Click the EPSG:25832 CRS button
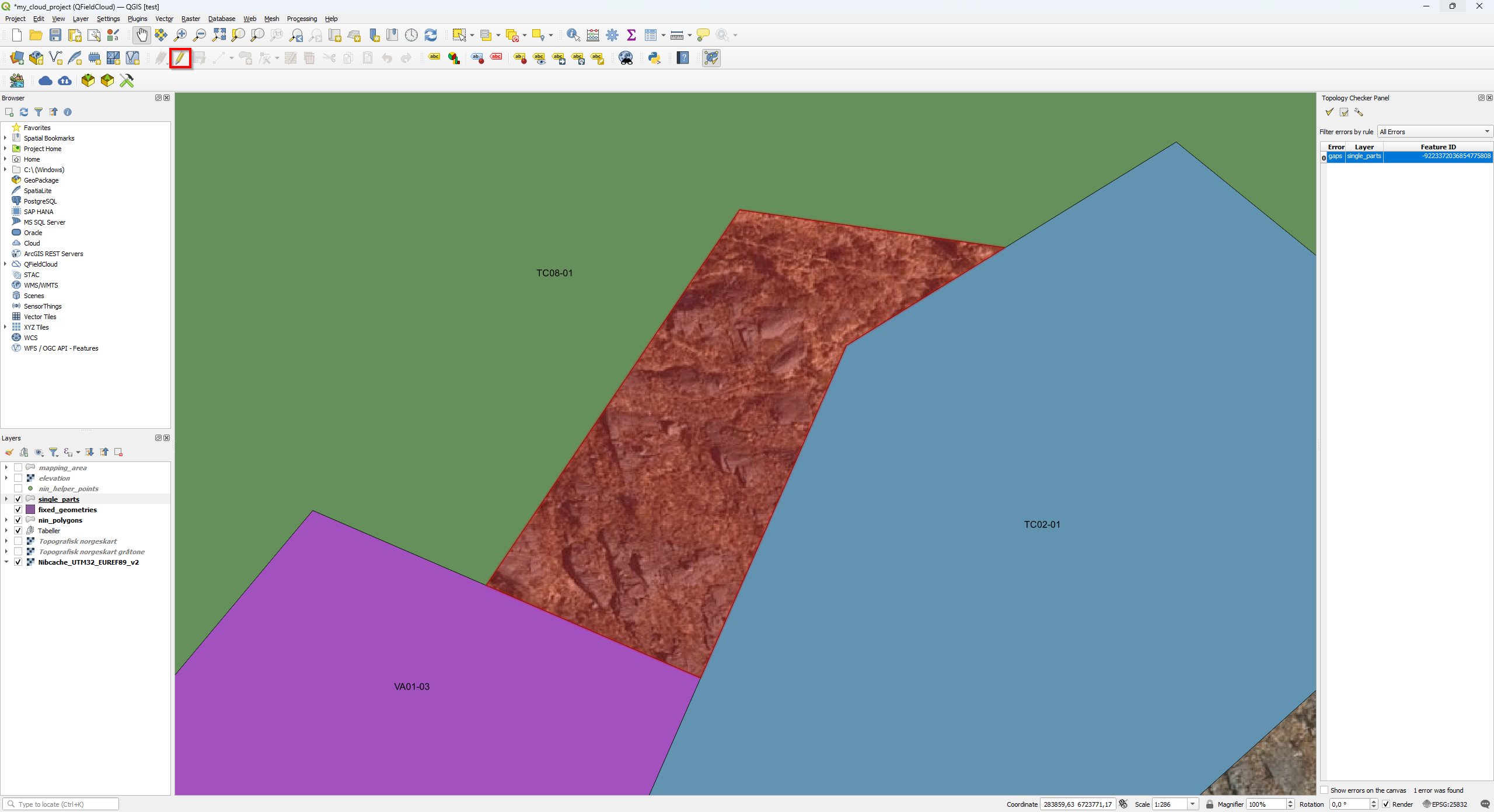1494x812 pixels. tap(1445, 804)
